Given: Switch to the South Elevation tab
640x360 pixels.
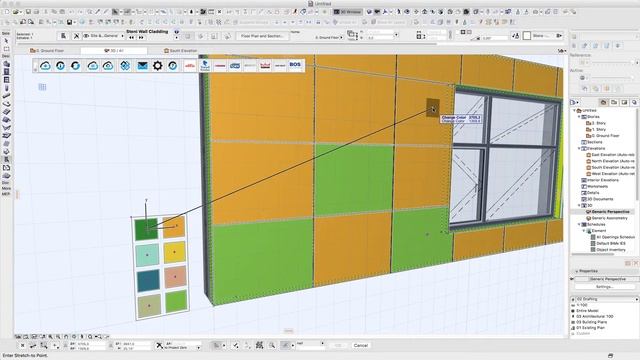Looking at the screenshot, I should click(180, 51).
